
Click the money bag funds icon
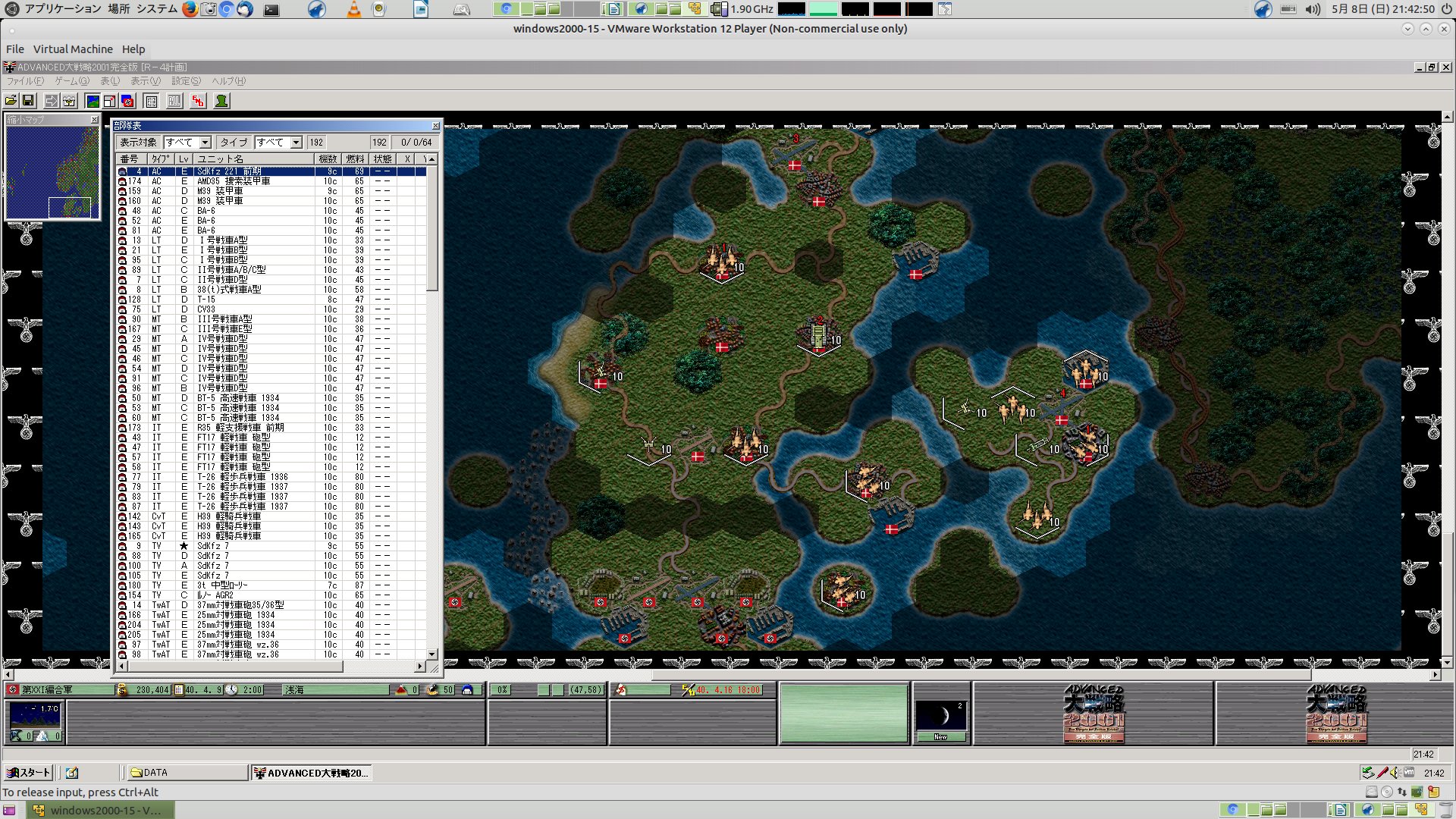[x=121, y=689]
